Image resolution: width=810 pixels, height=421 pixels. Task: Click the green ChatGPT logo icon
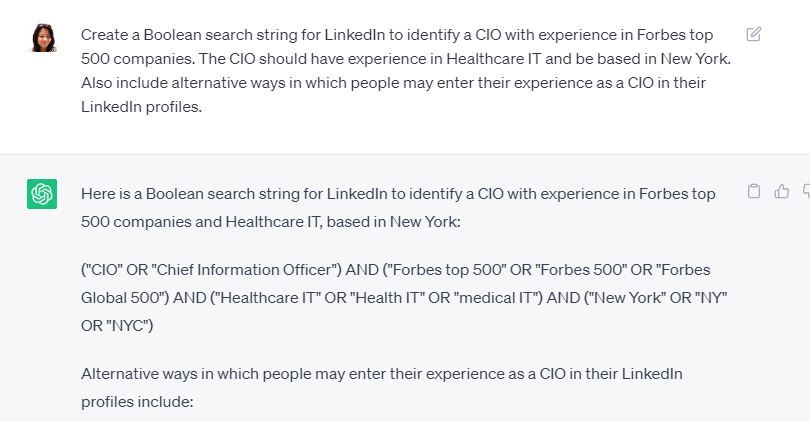click(x=42, y=194)
